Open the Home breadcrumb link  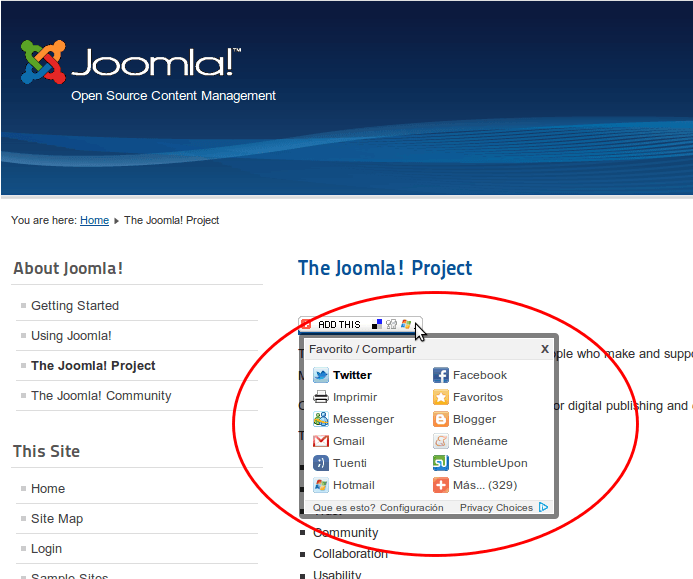coord(94,220)
